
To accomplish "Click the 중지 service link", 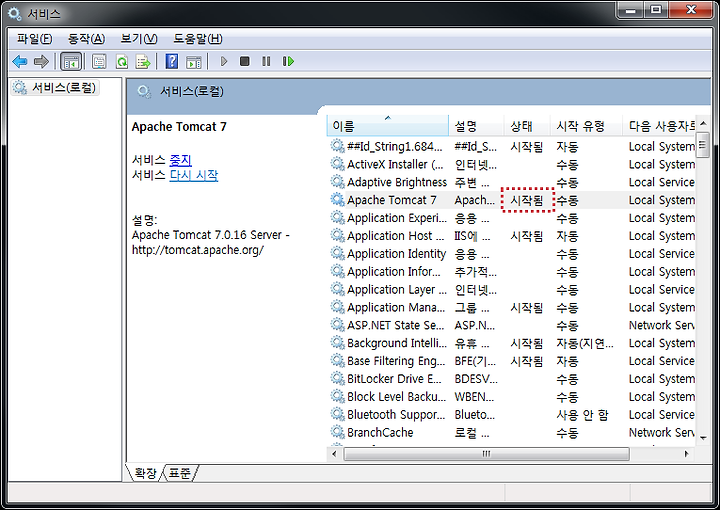I will coord(180,160).
